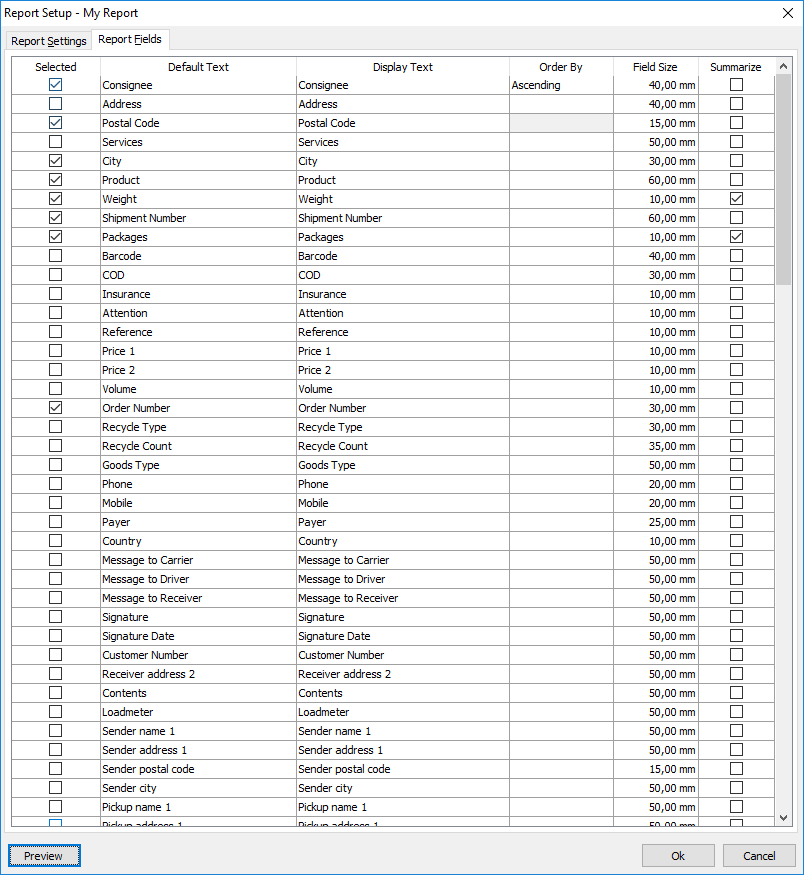Switch to the Report Settings tab
The image size is (804, 875).
(x=49, y=41)
